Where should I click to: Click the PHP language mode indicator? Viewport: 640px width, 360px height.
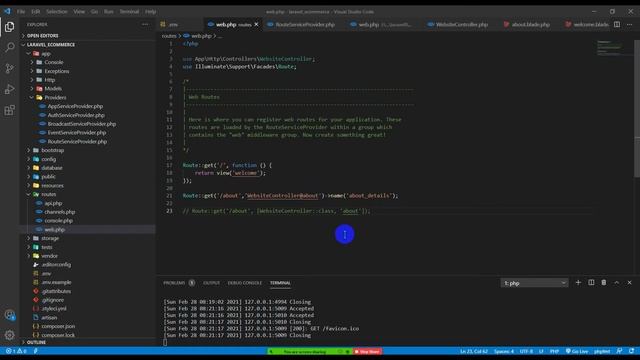(554, 351)
